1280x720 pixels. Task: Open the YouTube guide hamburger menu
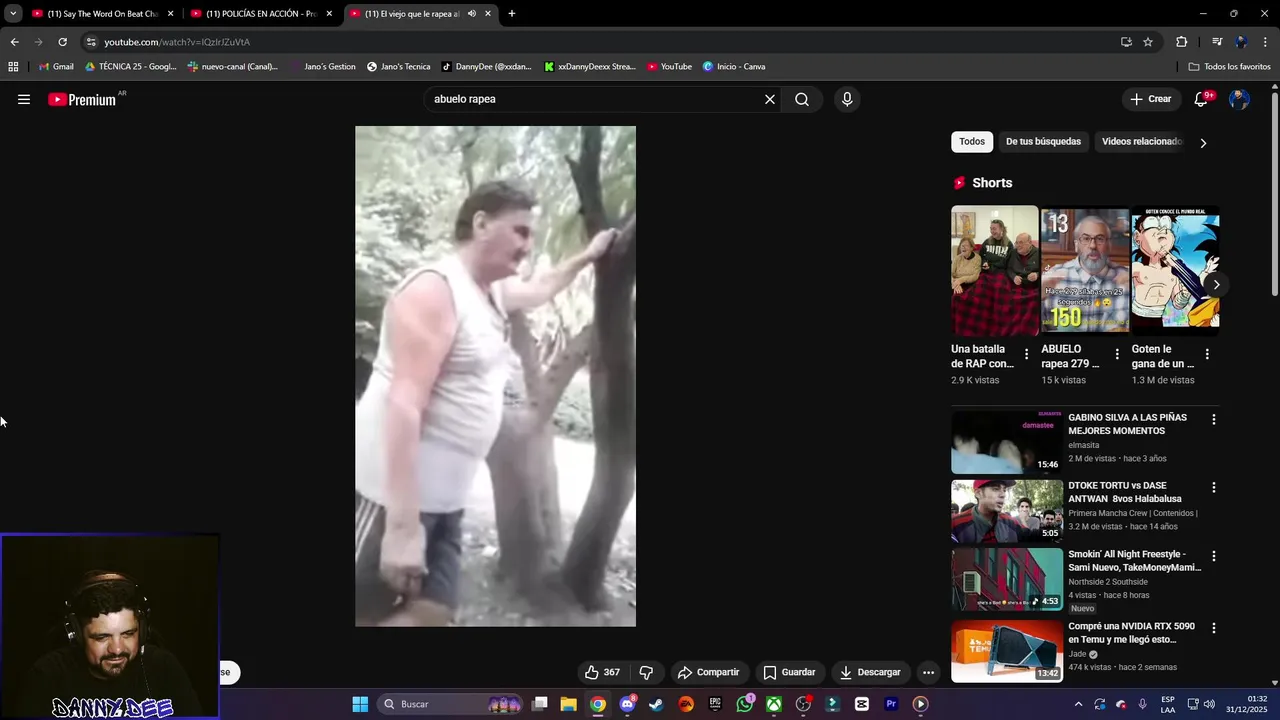click(x=24, y=99)
